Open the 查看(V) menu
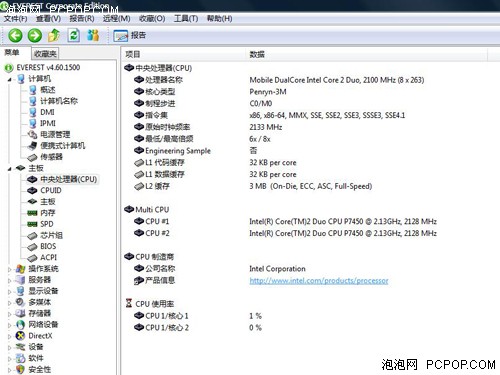The image size is (500, 375). coord(48,19)
